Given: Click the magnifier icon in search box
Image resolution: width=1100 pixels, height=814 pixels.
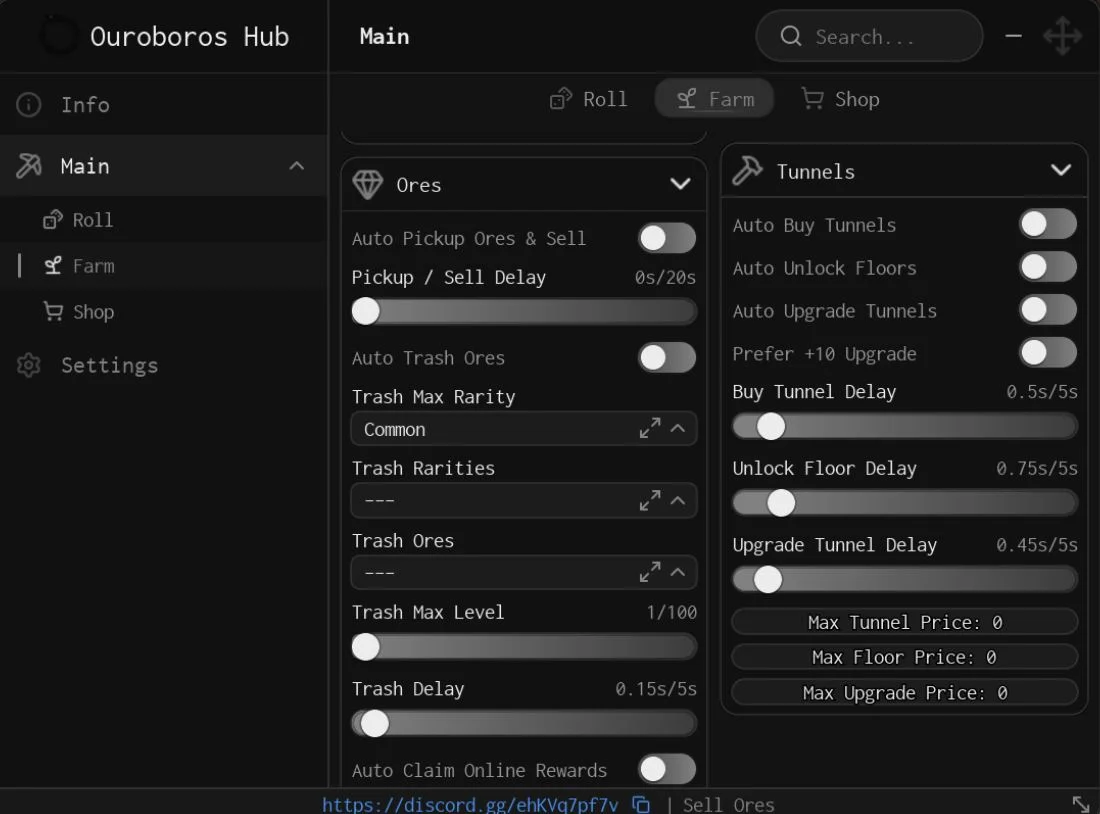Looking at the screenshot, I should click(x=791, y=36).
